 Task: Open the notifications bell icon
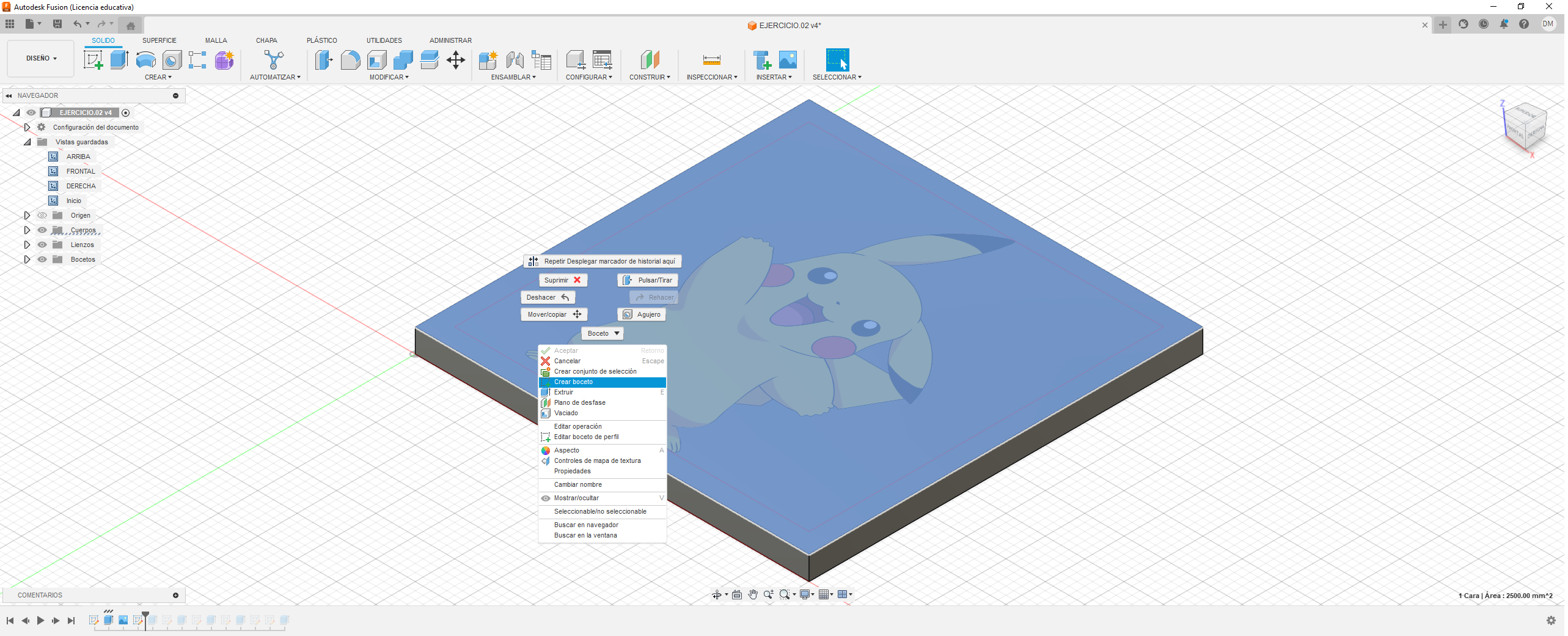pos(1503,24)
